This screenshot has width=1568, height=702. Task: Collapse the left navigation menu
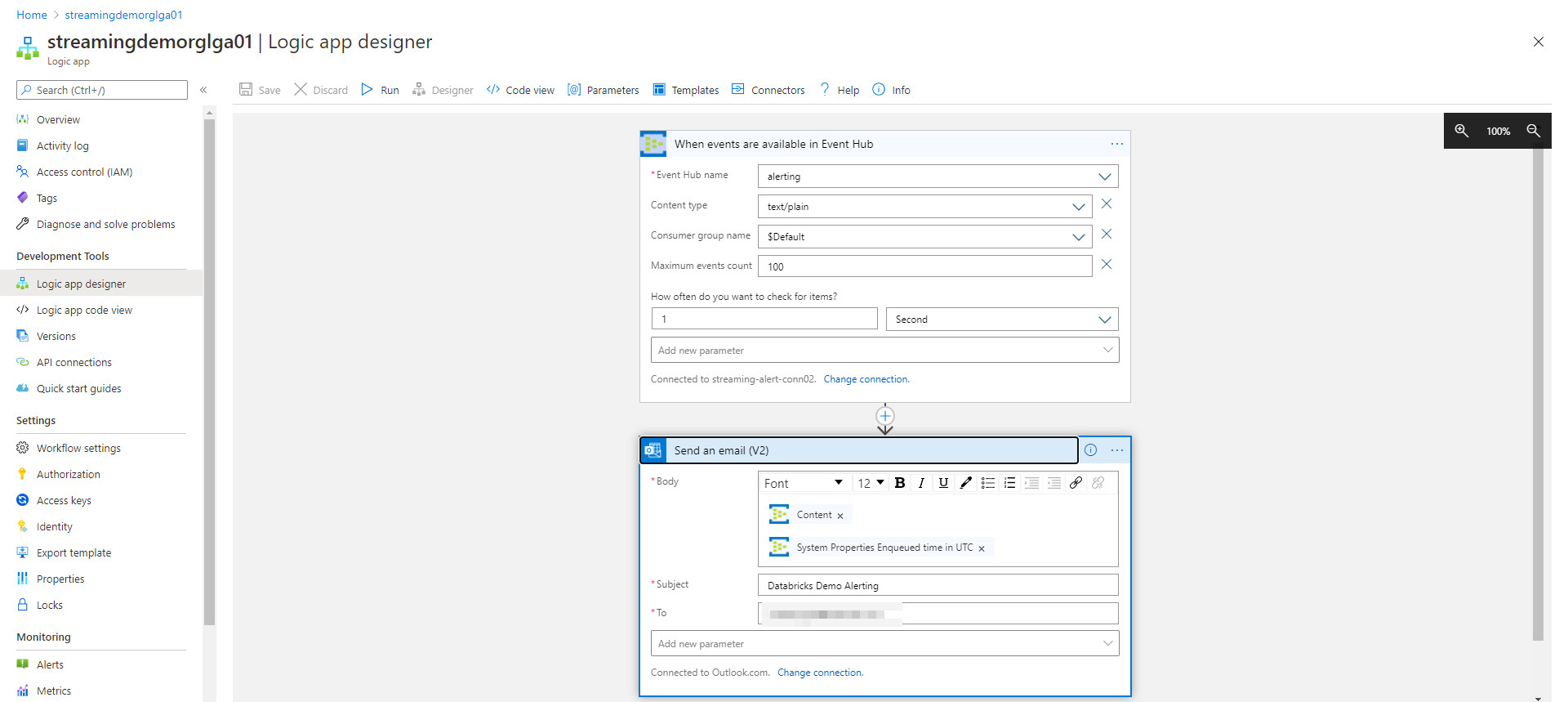tap(203, 90)
